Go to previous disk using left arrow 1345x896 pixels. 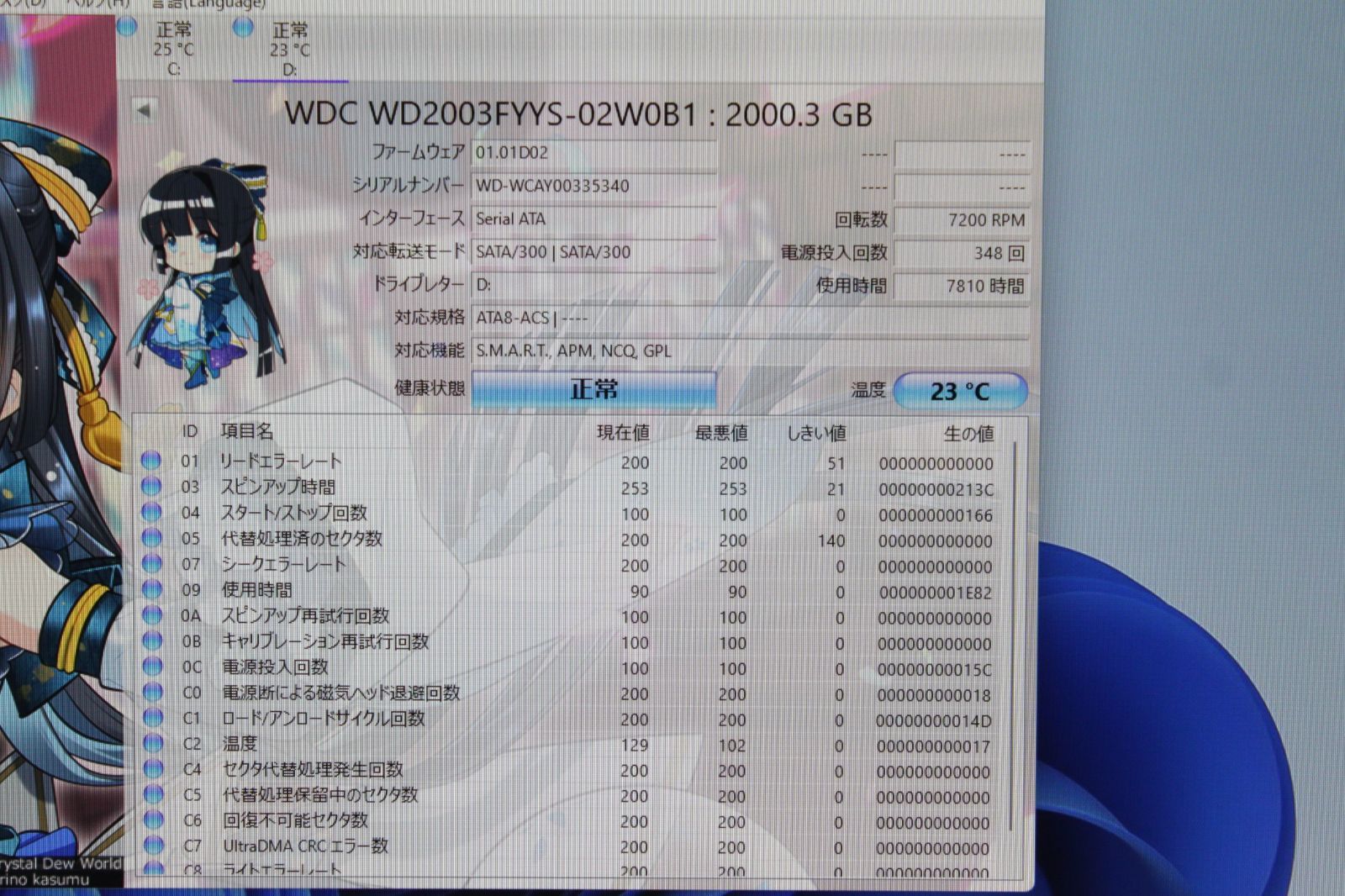[x=144, y=110]
